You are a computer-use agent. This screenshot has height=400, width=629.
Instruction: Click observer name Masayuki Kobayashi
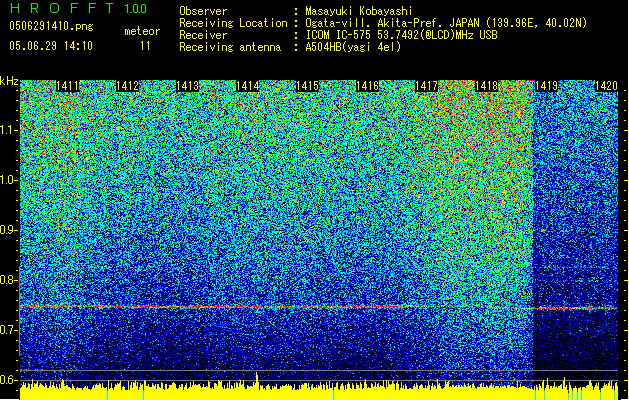point(359,11)
